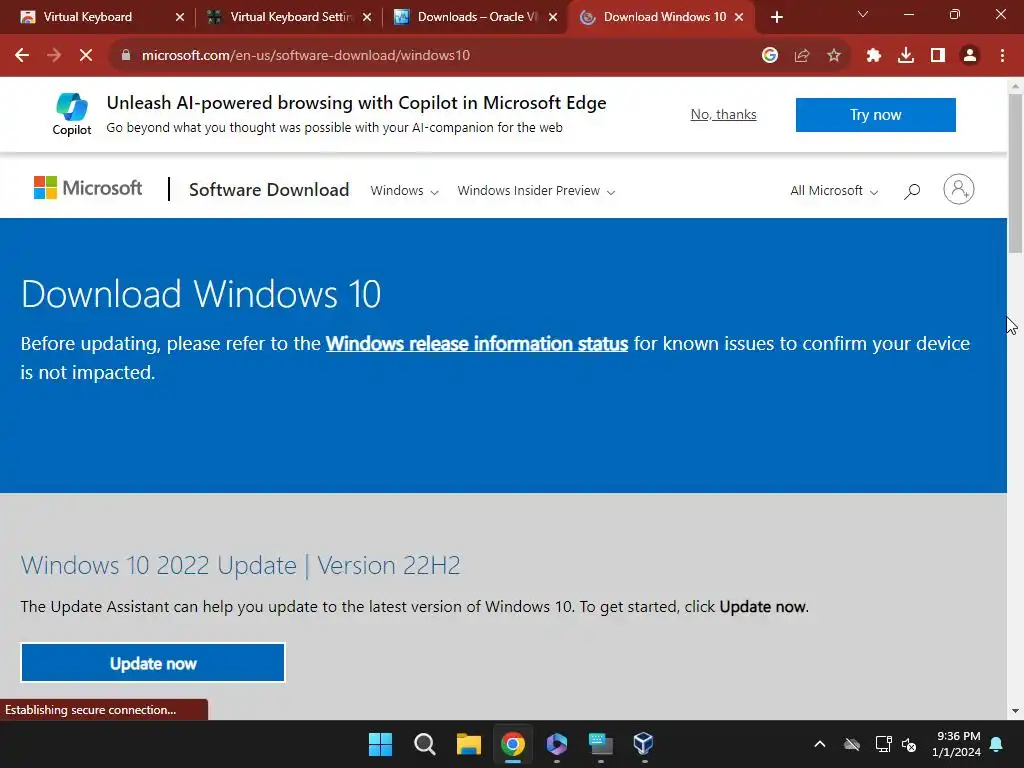
Task: Close the Downloads – Oracle tab
Action: (553, 17)
